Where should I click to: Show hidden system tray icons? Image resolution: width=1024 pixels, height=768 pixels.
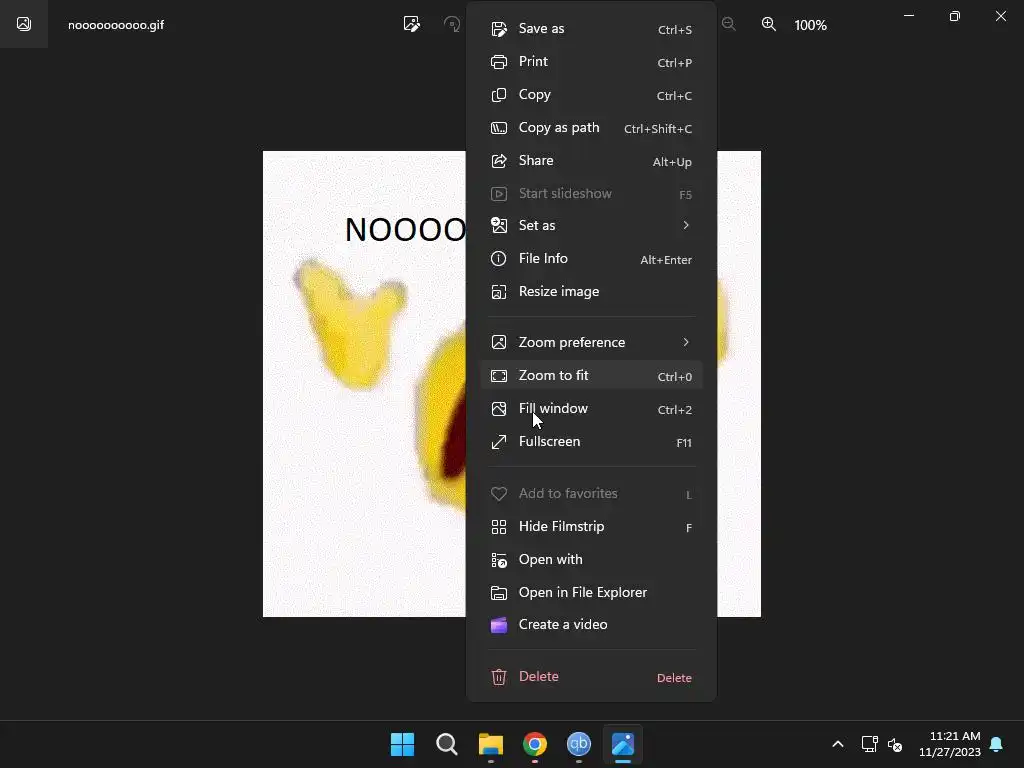click(838, 744)
